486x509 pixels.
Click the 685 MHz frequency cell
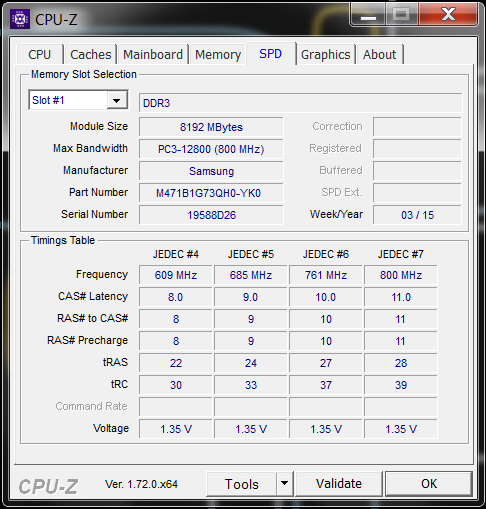tap(251, 275)
